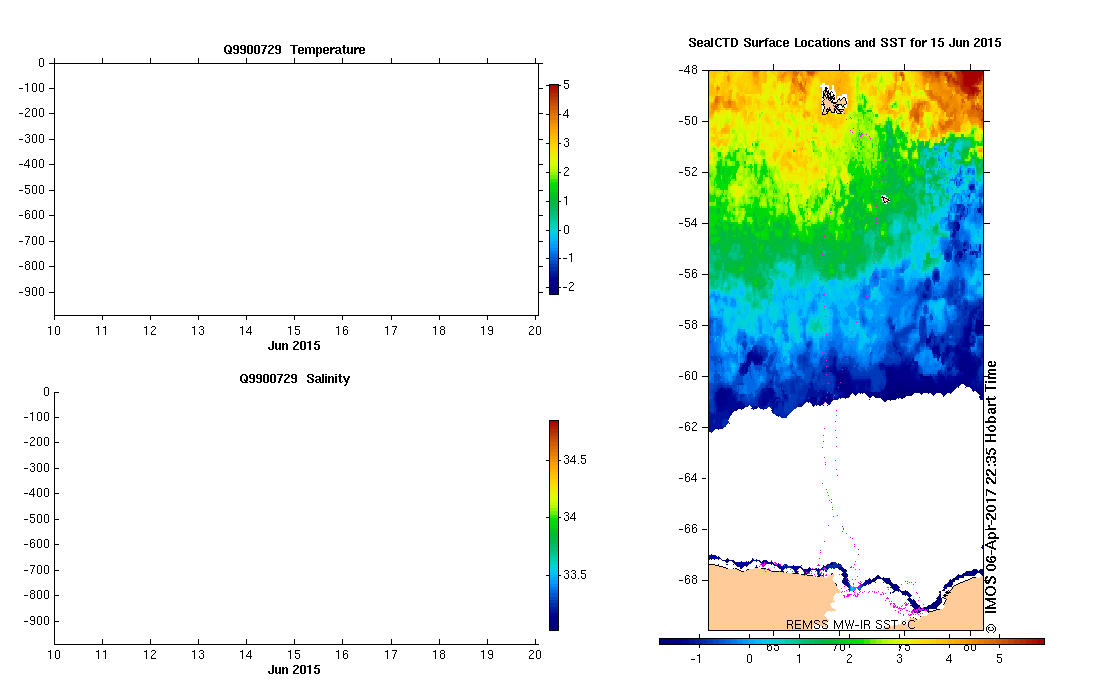Click the '5' tick on the Temperature colorbar

click(566, 85)
